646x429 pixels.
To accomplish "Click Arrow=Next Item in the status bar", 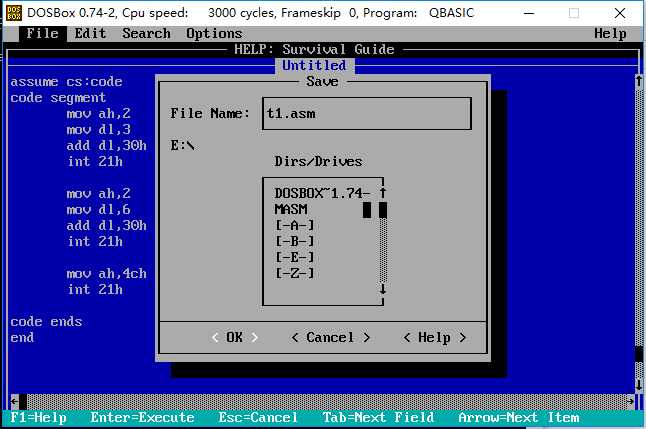I will (x=519, y=417).
